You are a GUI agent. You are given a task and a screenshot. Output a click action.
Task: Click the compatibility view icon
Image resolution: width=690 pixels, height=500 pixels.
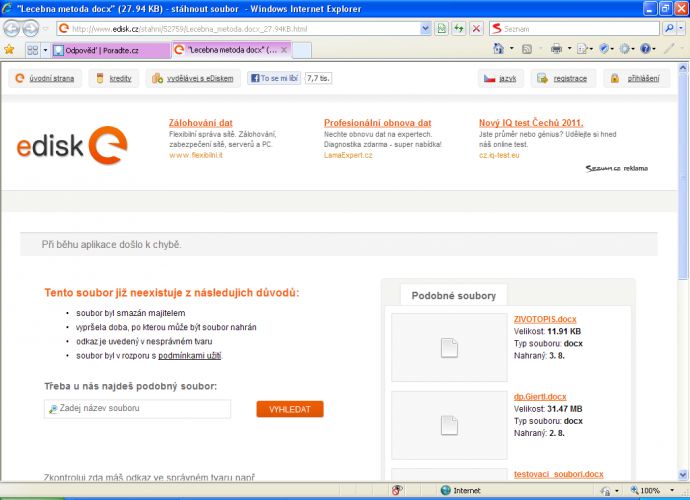click(441, 29)
